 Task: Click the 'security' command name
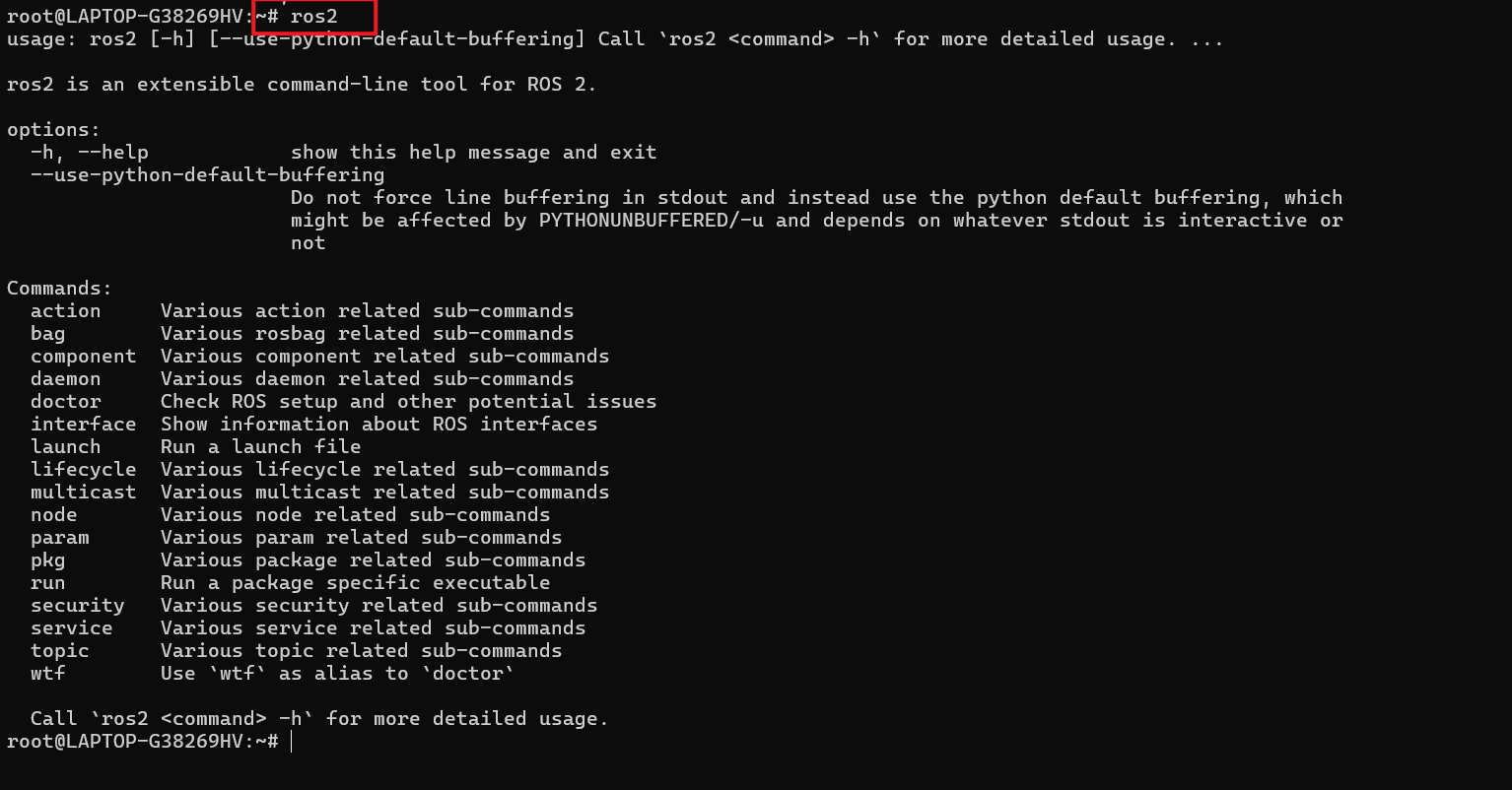coord(77,605)
